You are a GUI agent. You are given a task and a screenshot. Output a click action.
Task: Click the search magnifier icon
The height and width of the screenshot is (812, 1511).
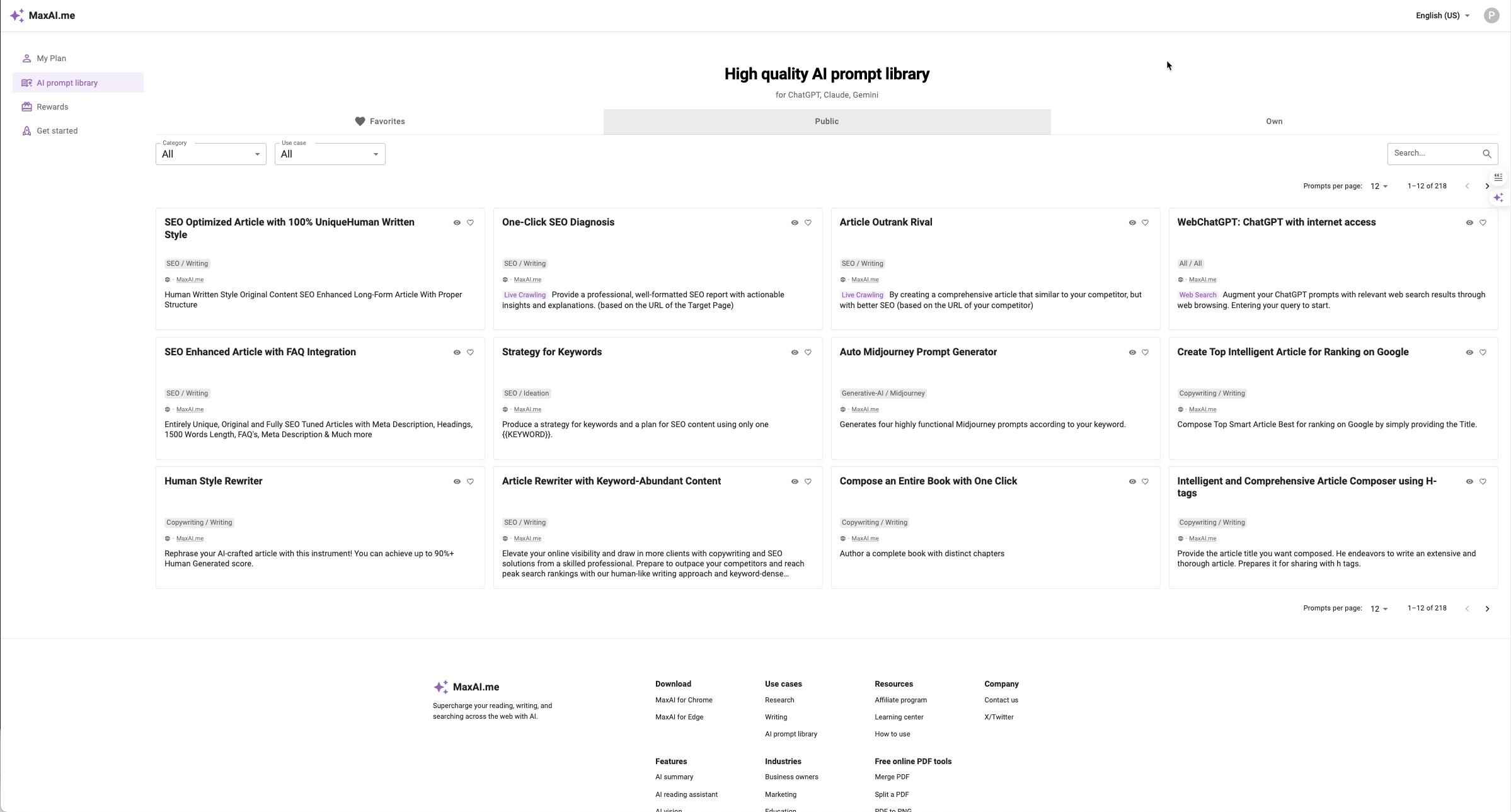[1486, 154]
